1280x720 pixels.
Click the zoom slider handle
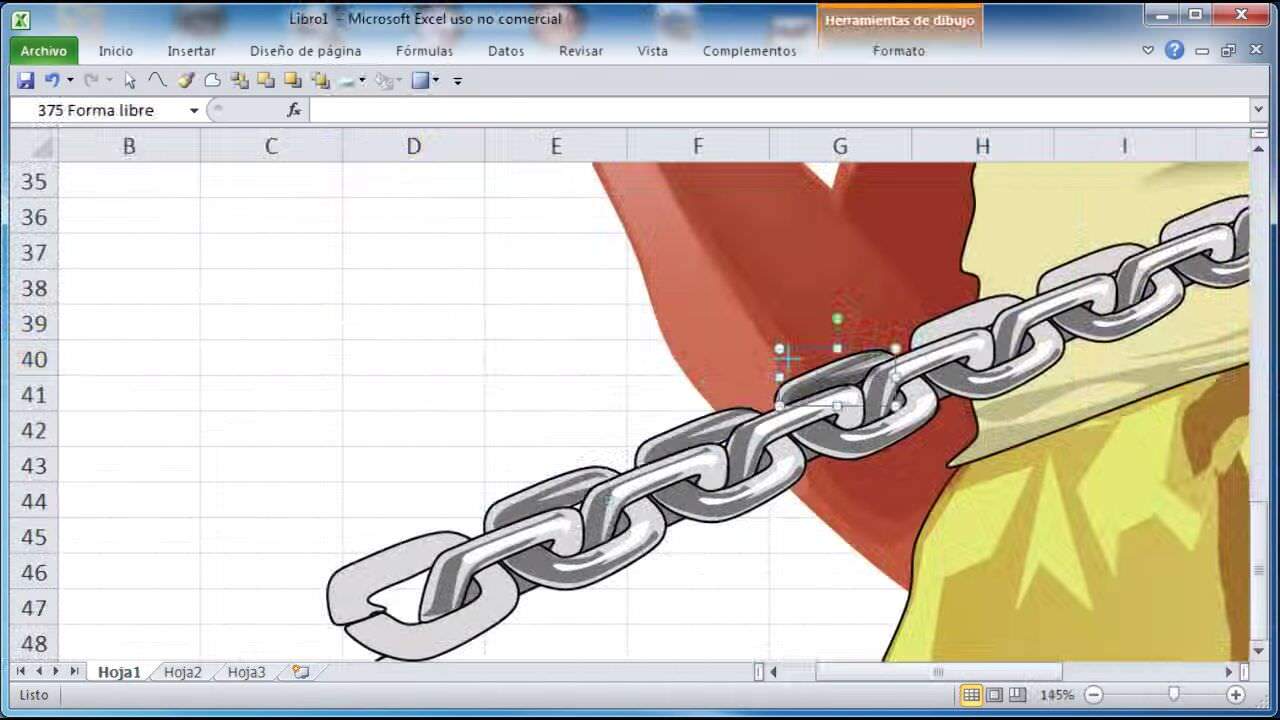[x=1174, y=695]
